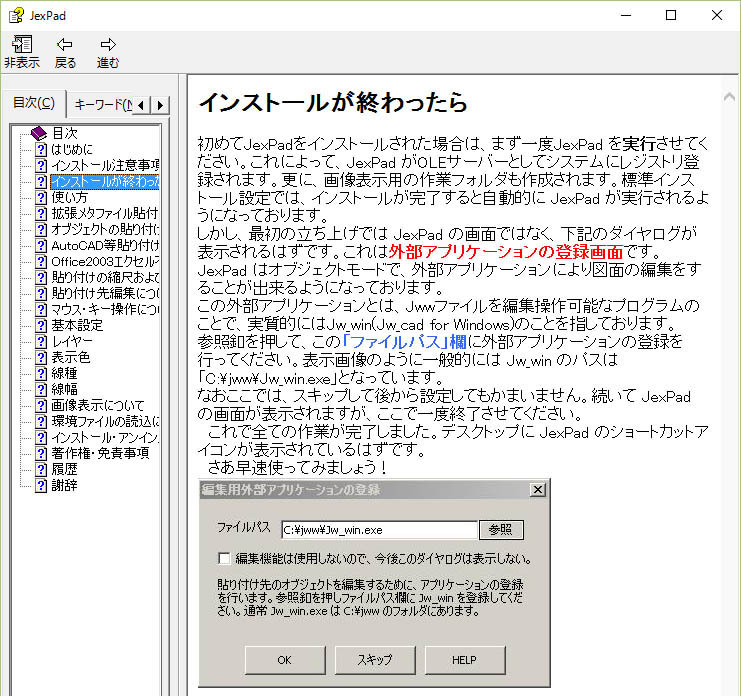Open the 謝辞 topic

click(x=64, y=486)
